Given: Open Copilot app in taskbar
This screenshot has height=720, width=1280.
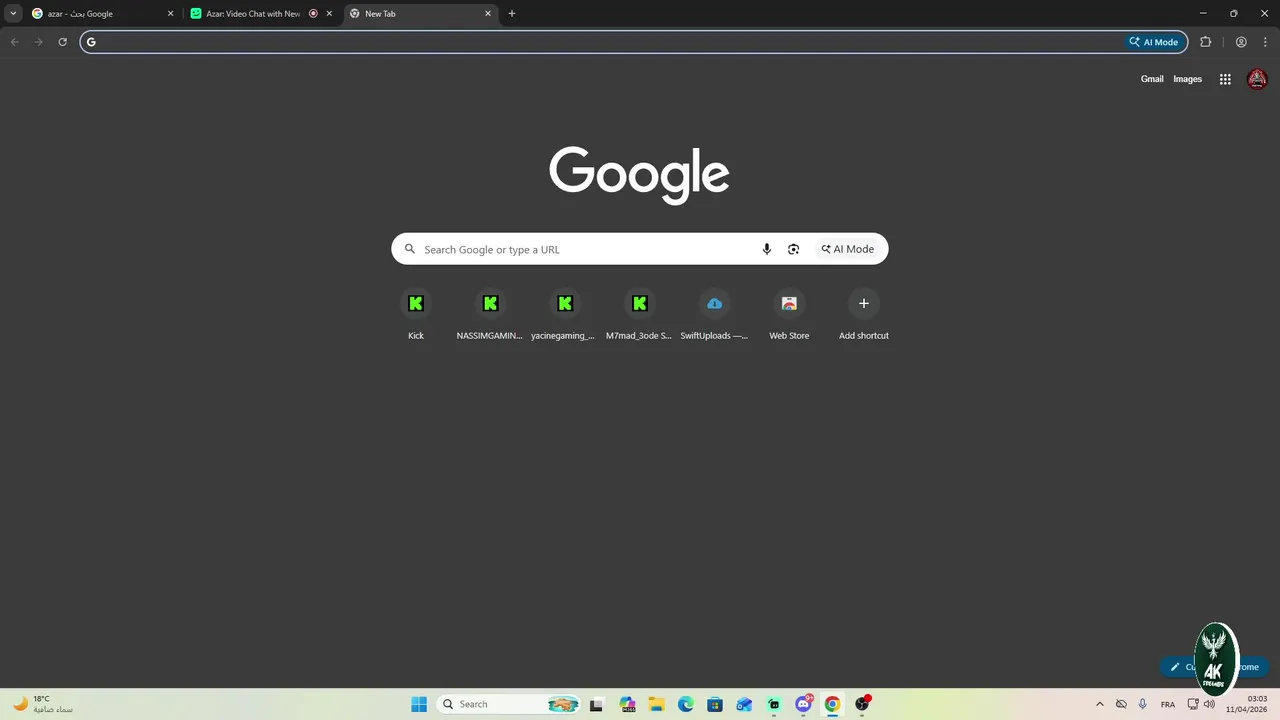Looking at the screenshot, I should (x=627, y=704).
